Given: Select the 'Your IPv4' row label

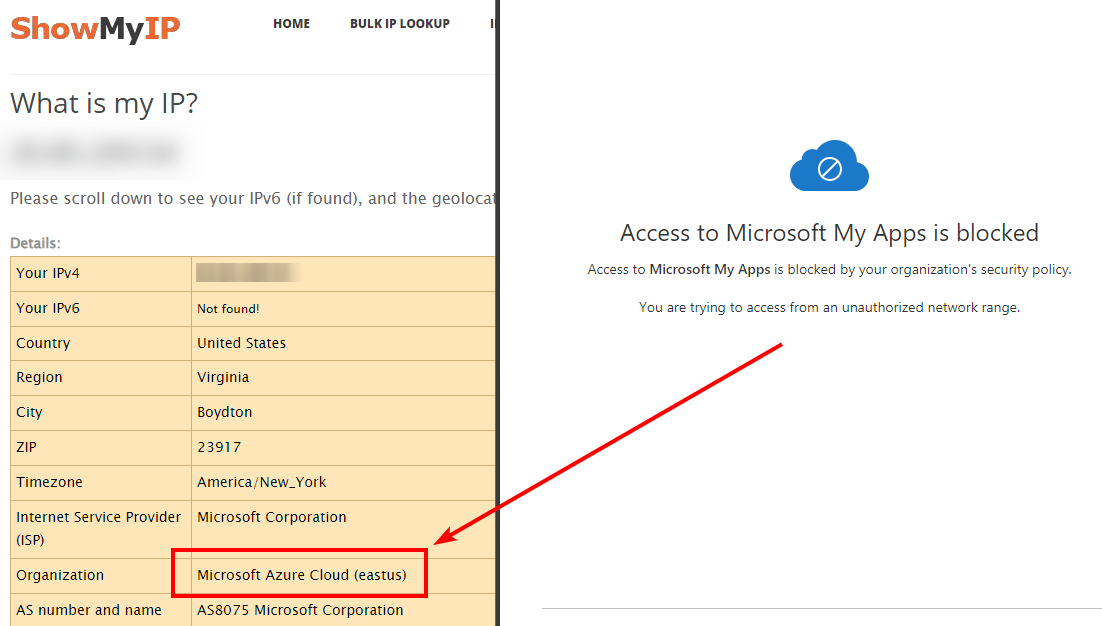Looking at the screenshot, I should (x=48, y=273).
